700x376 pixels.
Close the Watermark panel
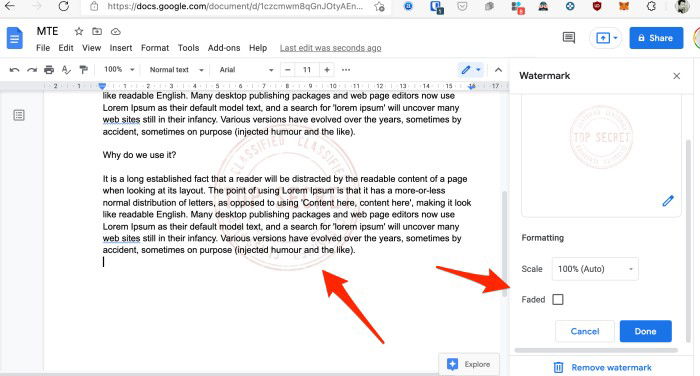677,76
